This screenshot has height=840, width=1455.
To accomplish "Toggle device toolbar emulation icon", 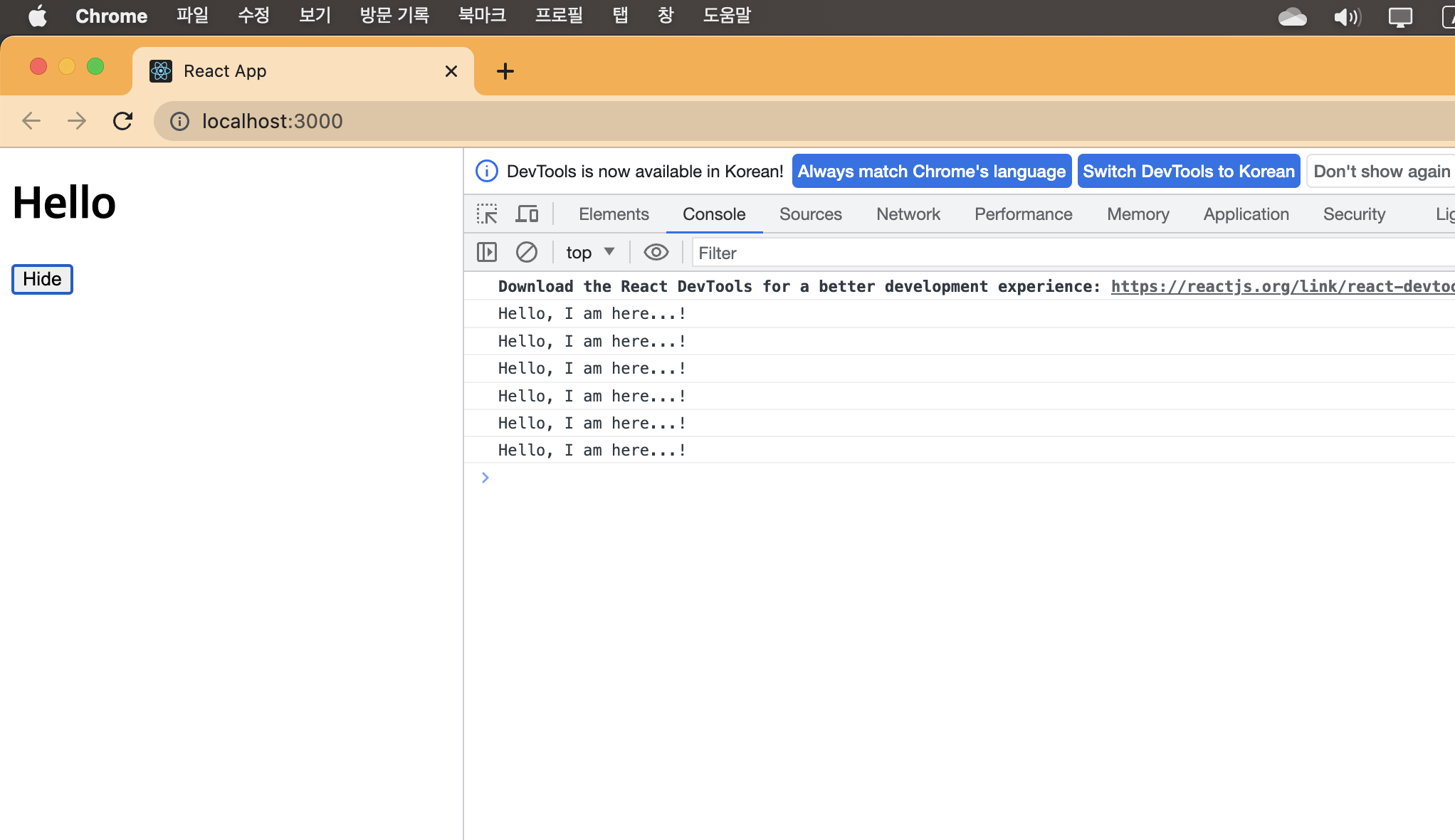I will point(527,214).
